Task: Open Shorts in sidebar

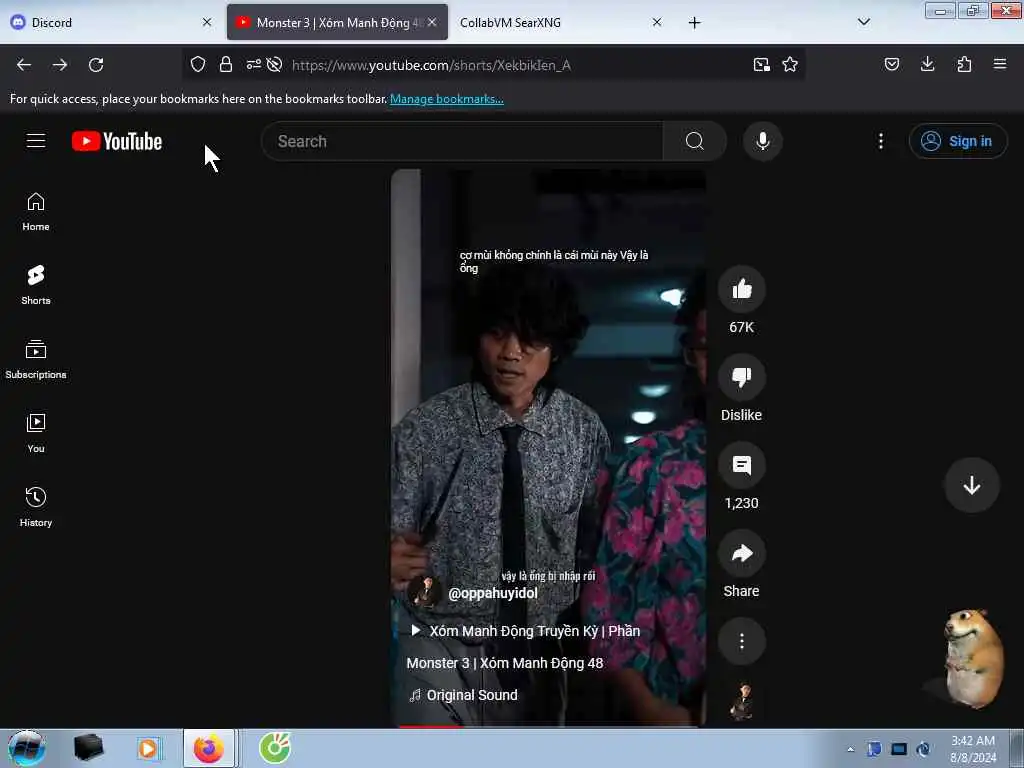Action: tap(36, 285)
